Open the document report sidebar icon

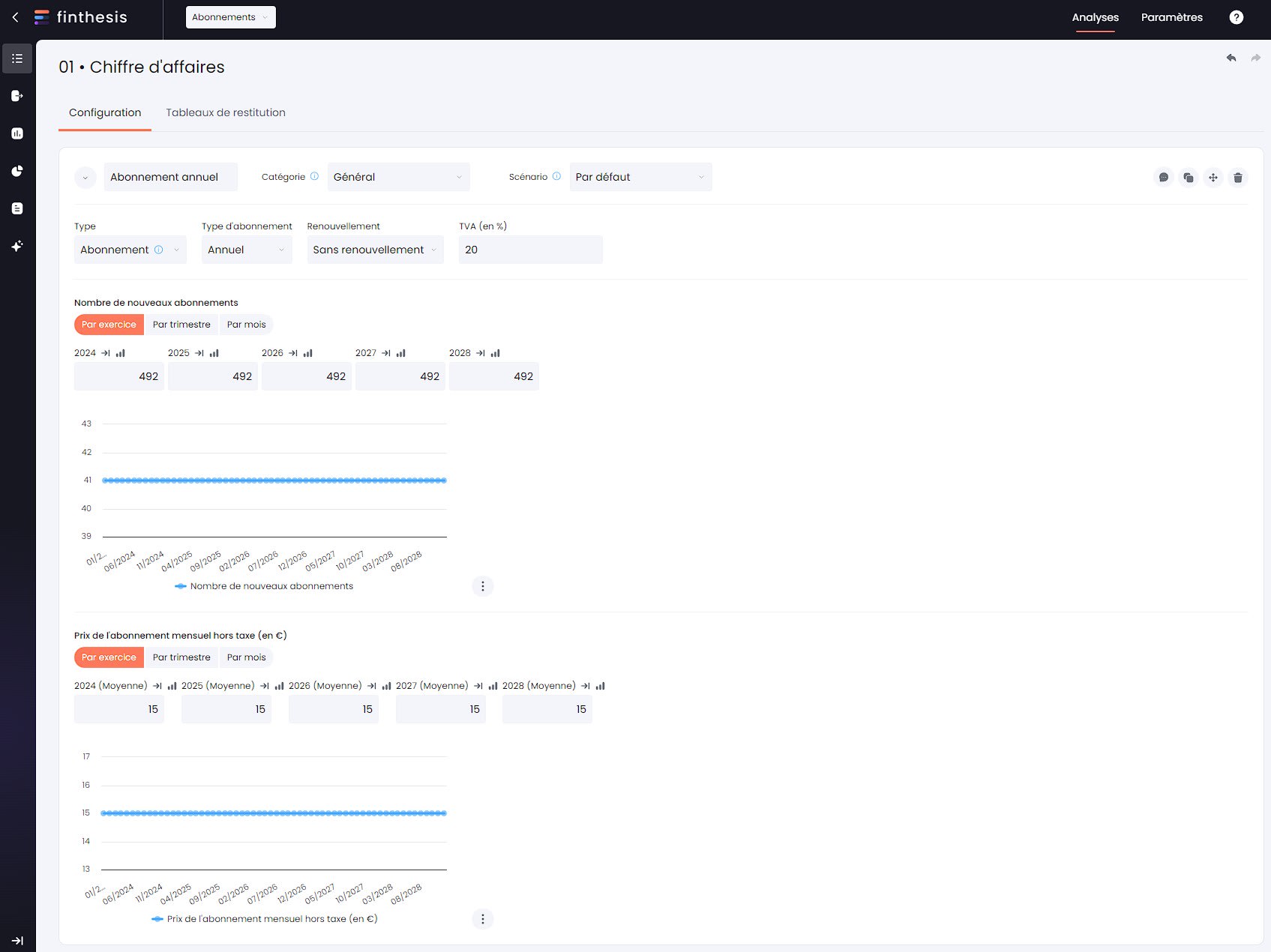point(17,208)
